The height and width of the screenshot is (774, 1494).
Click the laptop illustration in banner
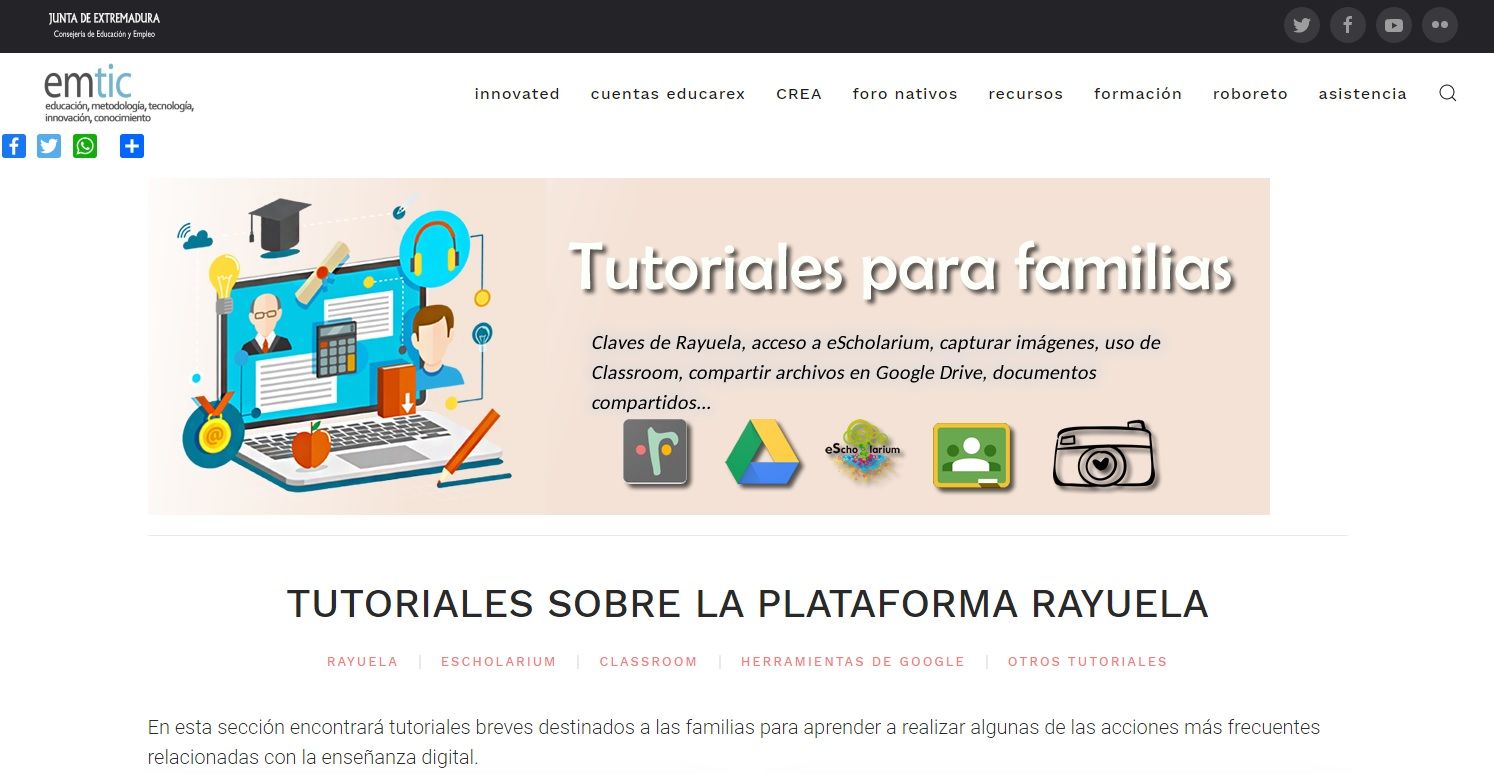coord(345,343)
